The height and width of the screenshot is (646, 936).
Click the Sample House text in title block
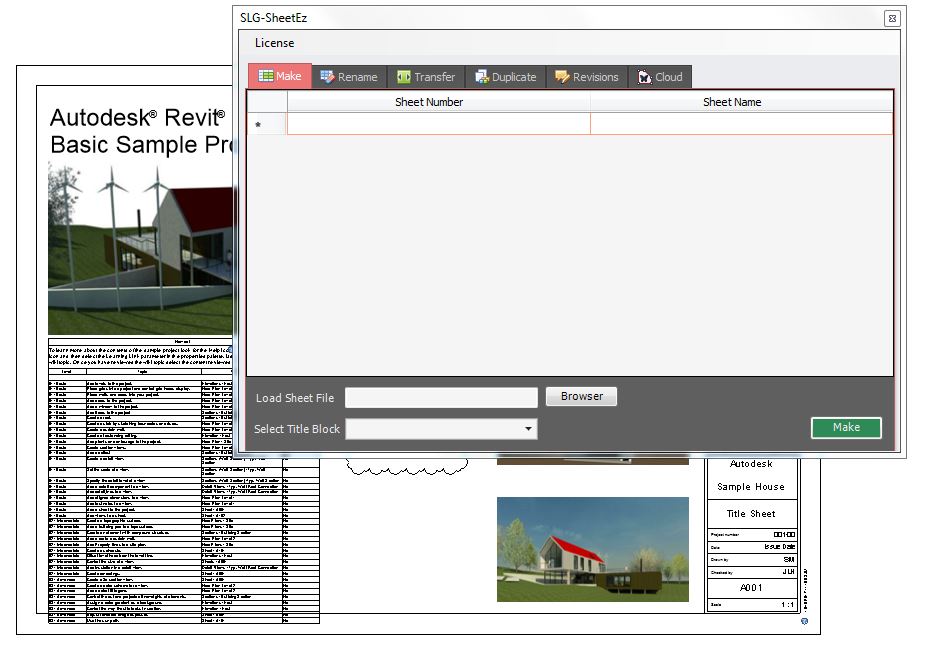(751, 487)
